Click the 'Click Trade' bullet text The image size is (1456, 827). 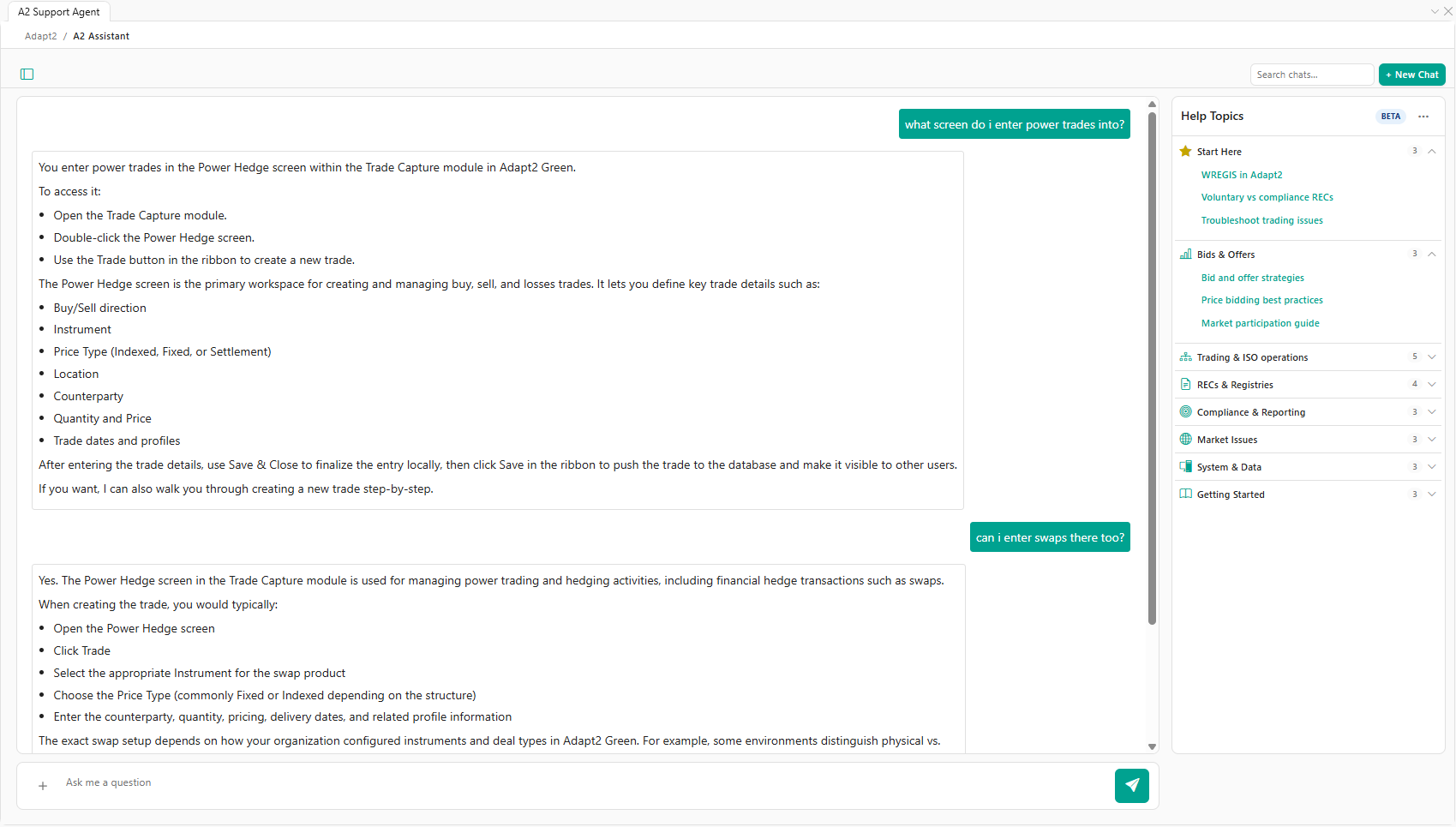click(x=82, y=651)
